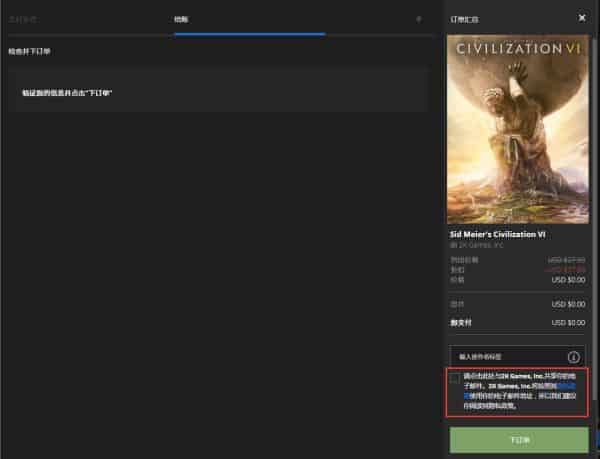Click the "Sid Meier's Civilization VI" title
The image size is (600, 459).
[497, 234]
